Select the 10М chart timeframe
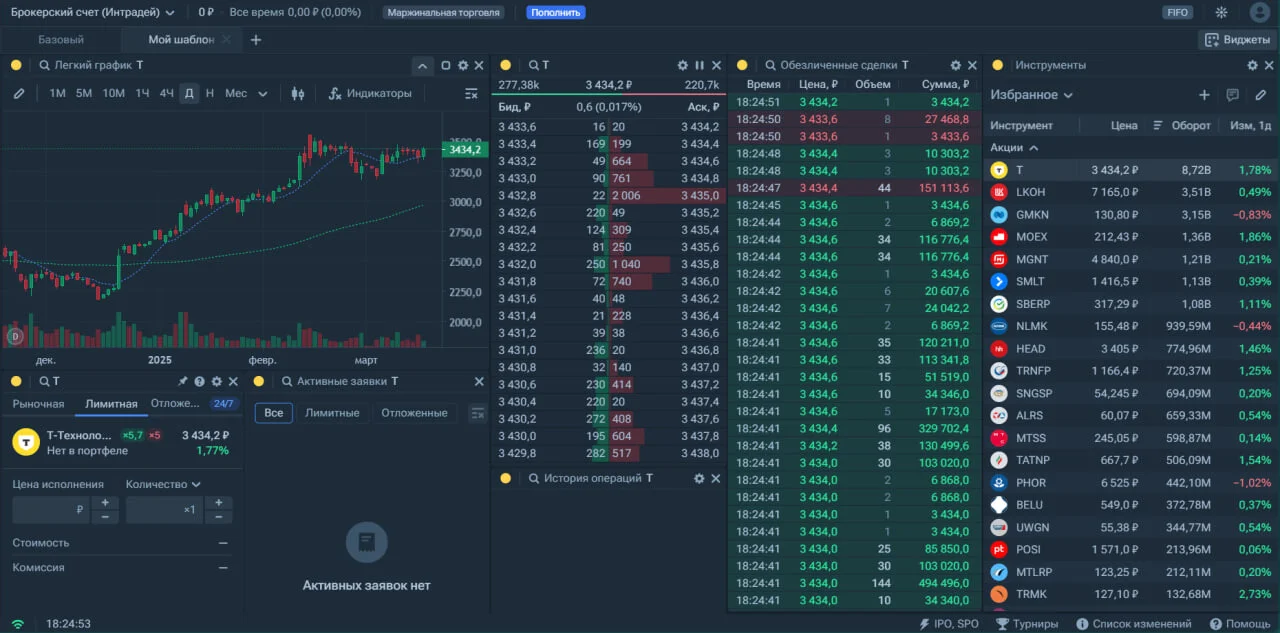The width and height of the screenshot is (1280, 633). [x=114, y=93]
